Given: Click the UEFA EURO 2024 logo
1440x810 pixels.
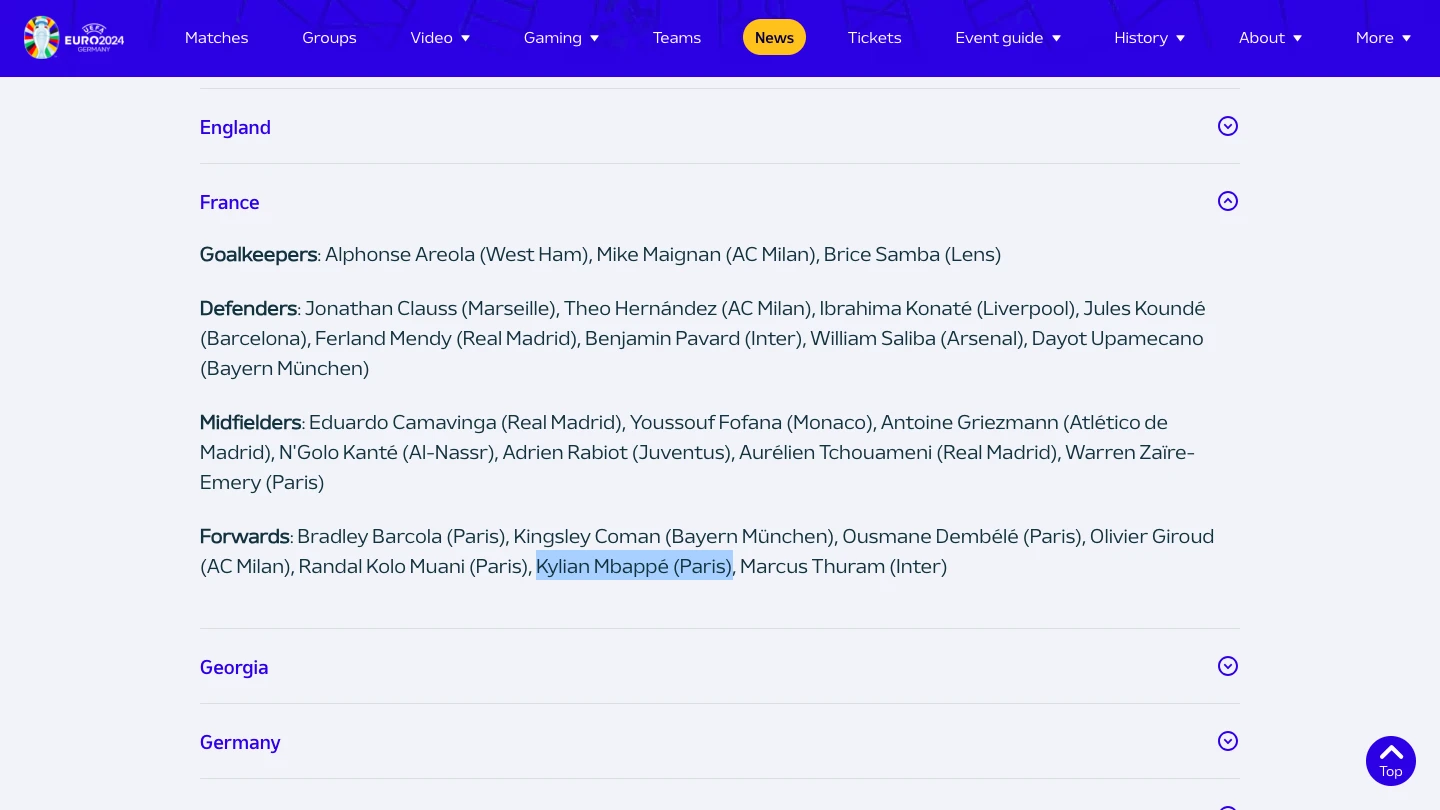Looking at the screenshot, I should (74, 38).
